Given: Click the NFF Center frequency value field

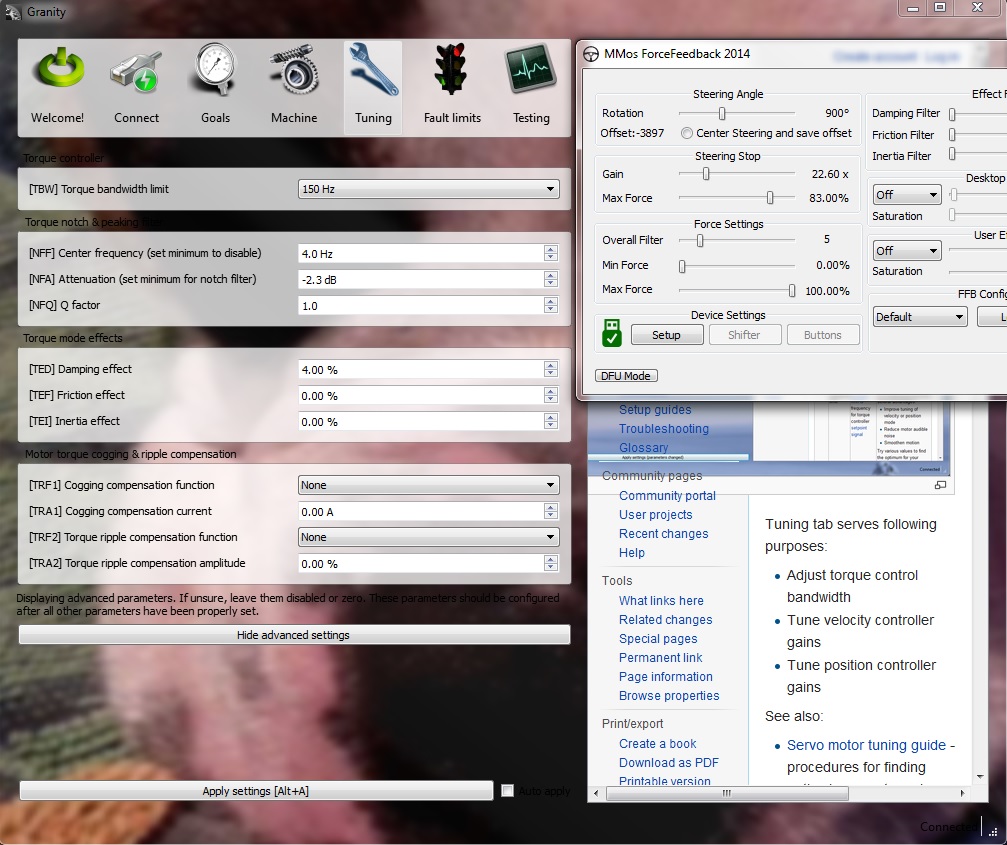Looking at the screenshot, I should (x=421, y=254).
